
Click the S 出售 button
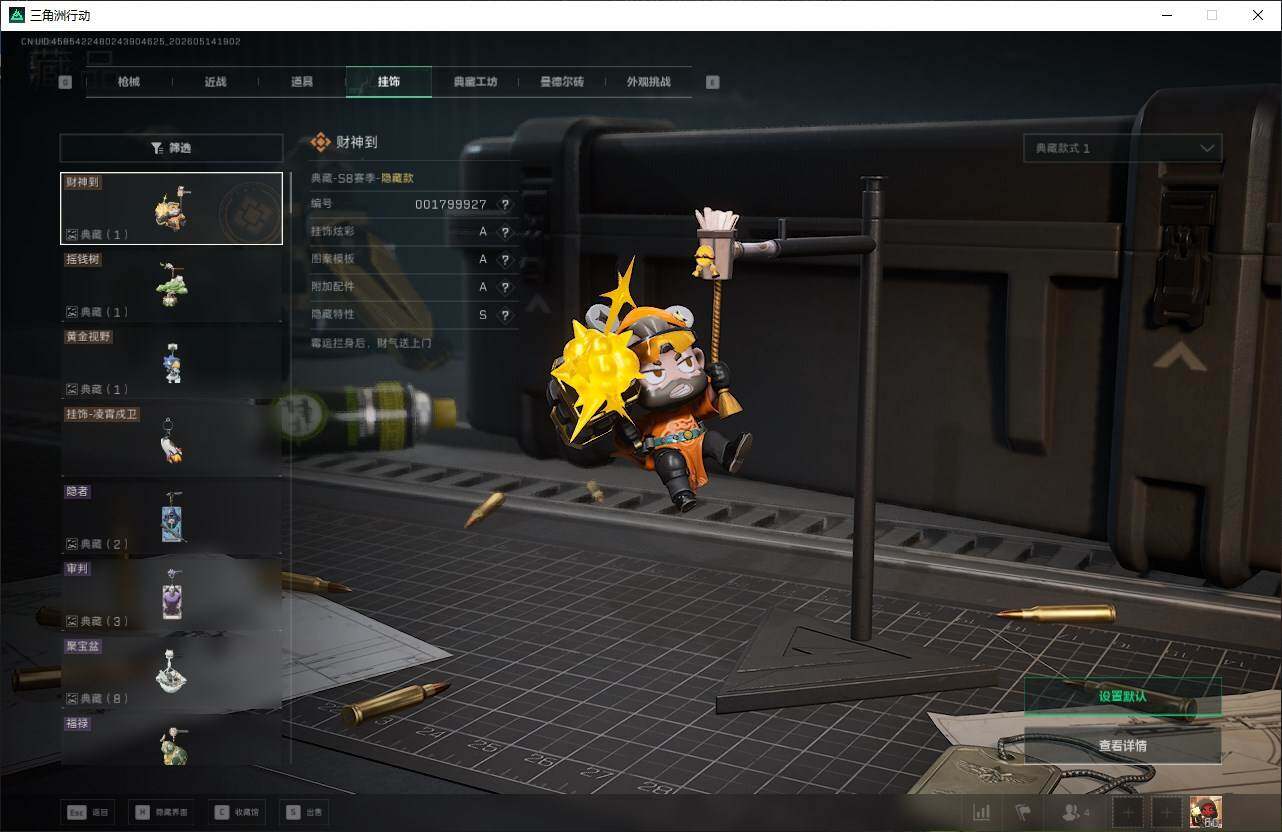coord(304,812)
